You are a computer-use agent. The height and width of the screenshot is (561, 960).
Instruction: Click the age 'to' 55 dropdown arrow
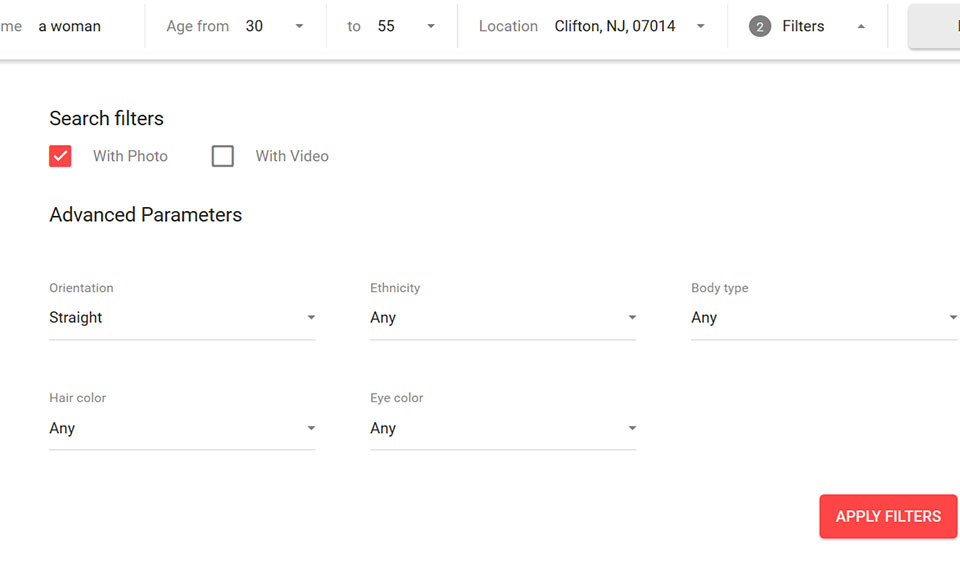coord(431,27)
